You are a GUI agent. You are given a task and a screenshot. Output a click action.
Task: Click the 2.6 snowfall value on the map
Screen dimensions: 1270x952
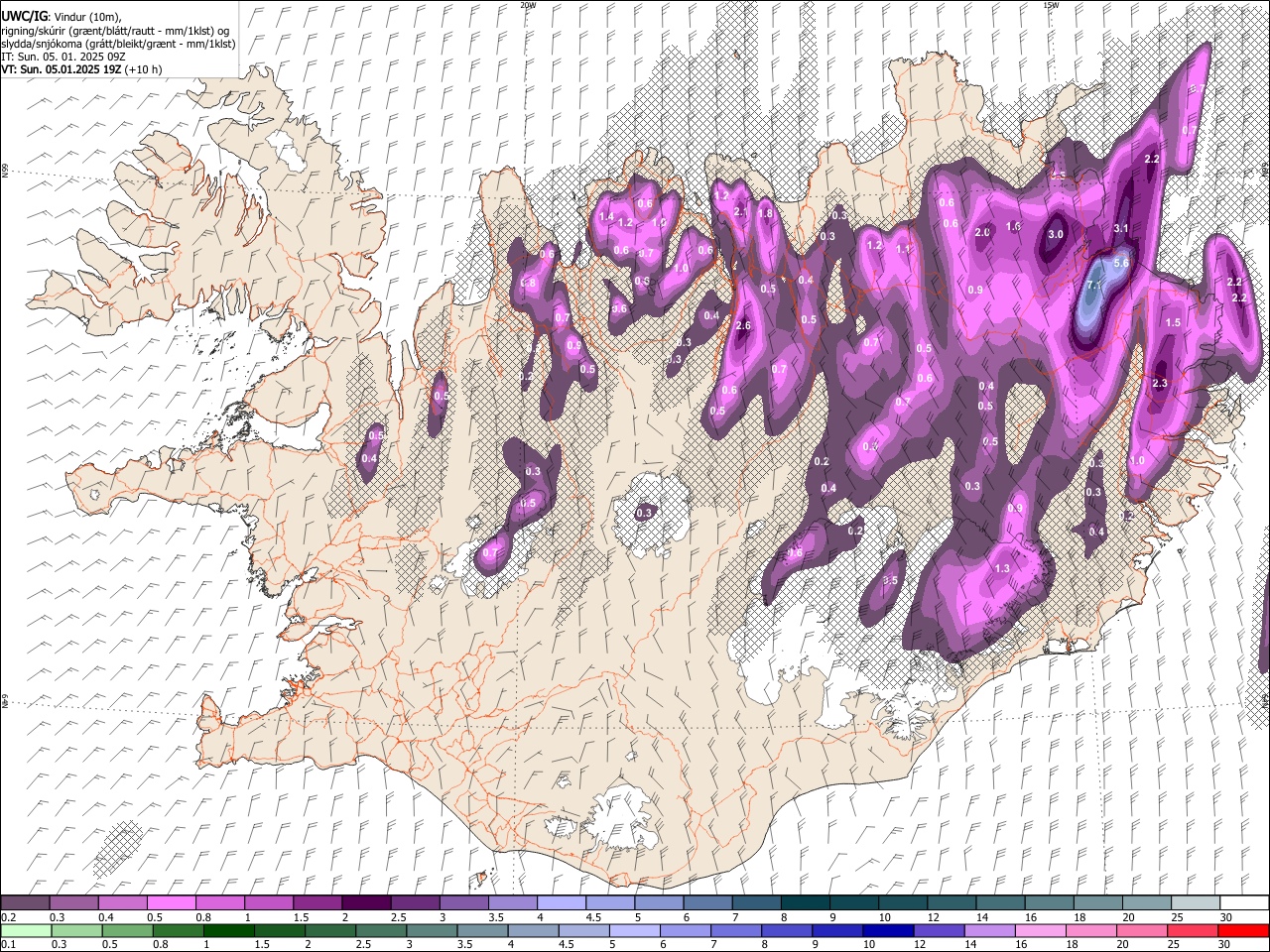click(743, 326)
